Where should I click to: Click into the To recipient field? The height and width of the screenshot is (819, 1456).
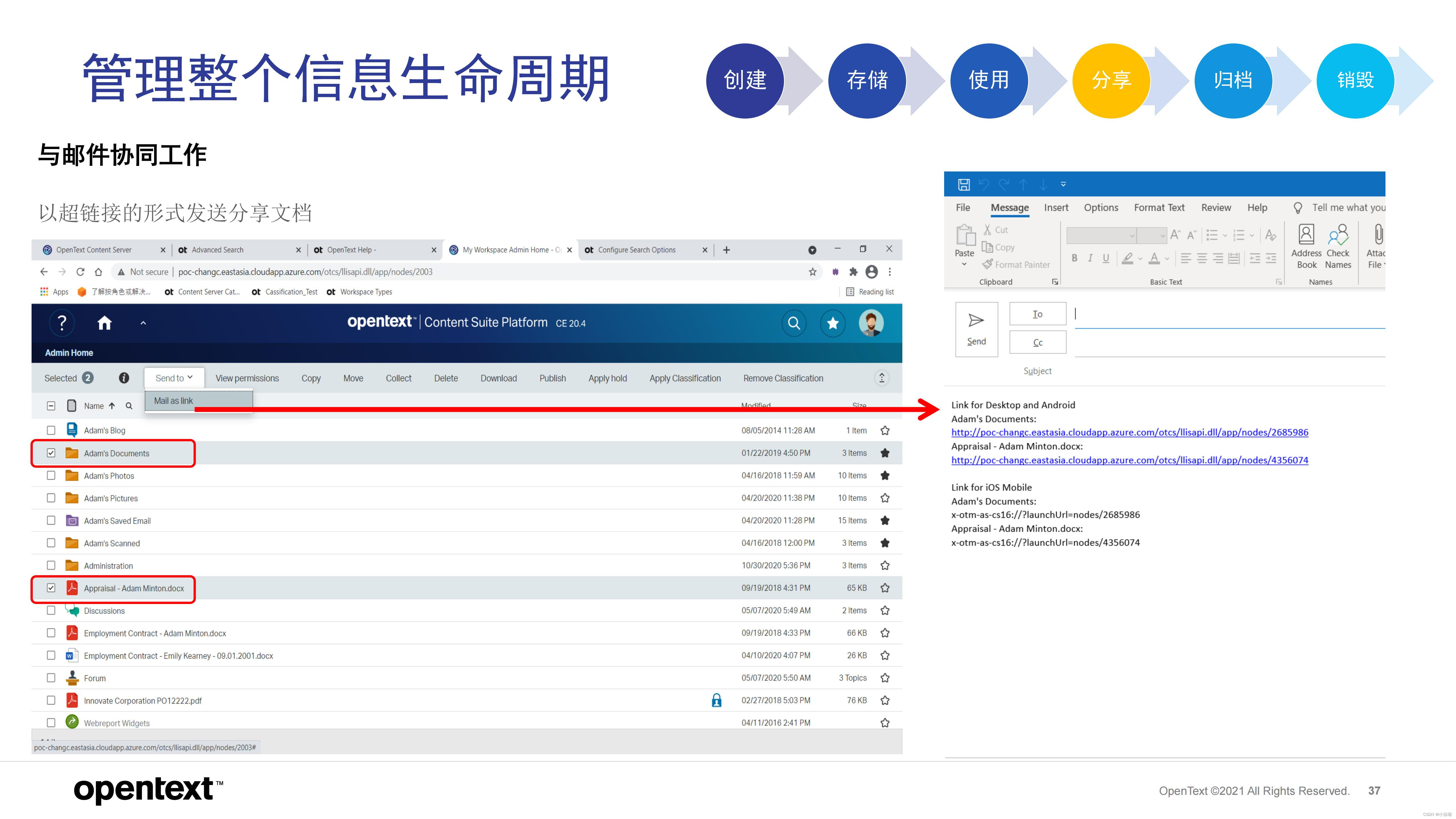click(x=1227, y=314)
